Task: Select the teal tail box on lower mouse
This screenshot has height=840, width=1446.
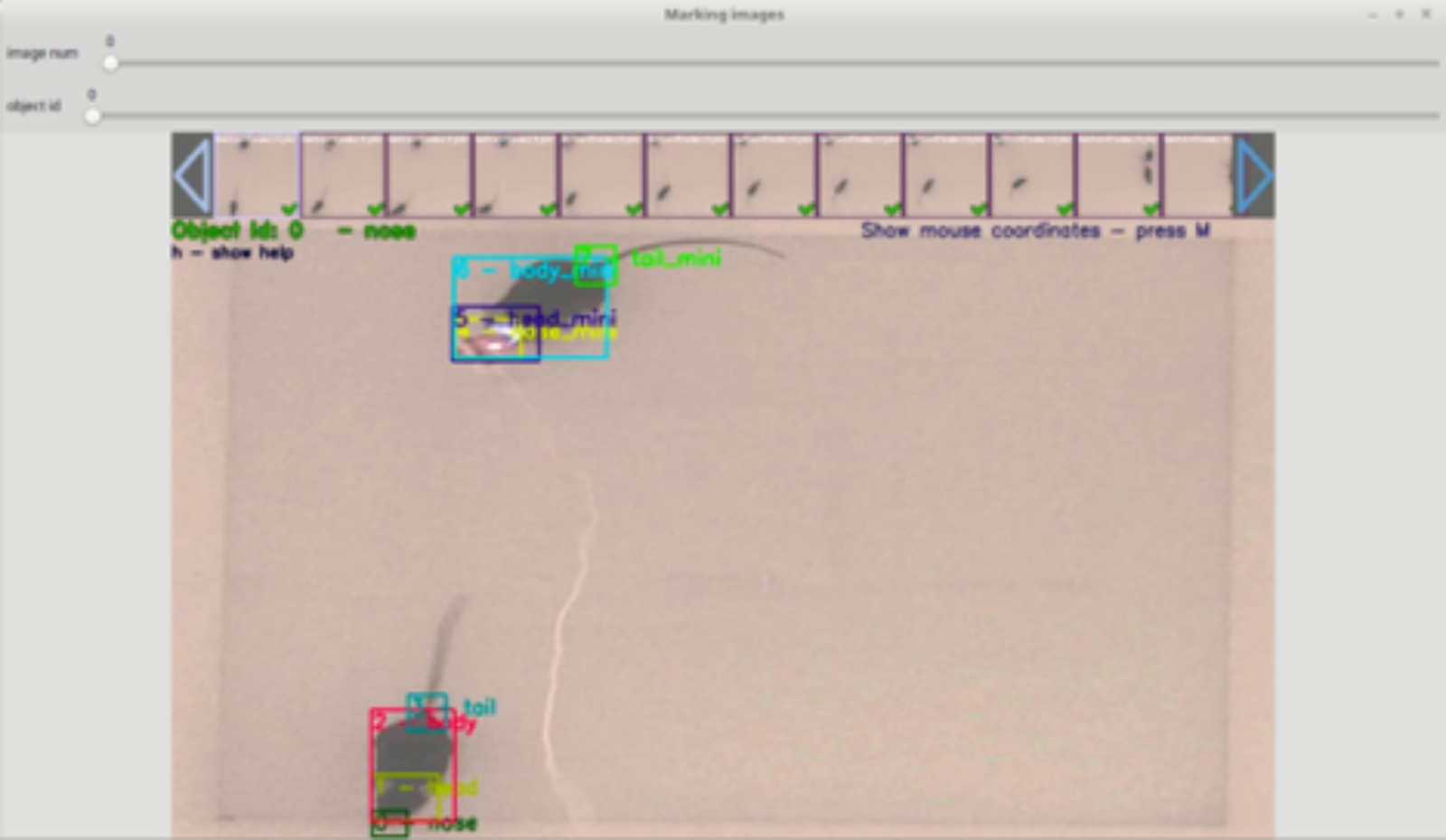Action: (x=427, y=713)
